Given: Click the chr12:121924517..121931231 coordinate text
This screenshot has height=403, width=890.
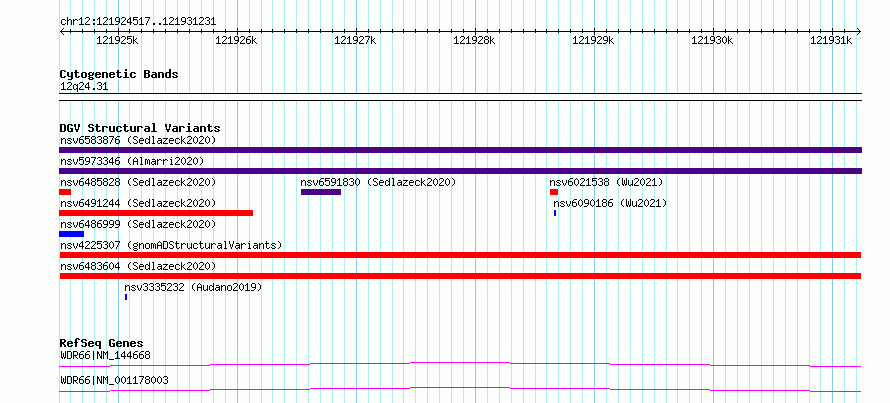Looking at the screenshot, I should click(x=138, y=22).
